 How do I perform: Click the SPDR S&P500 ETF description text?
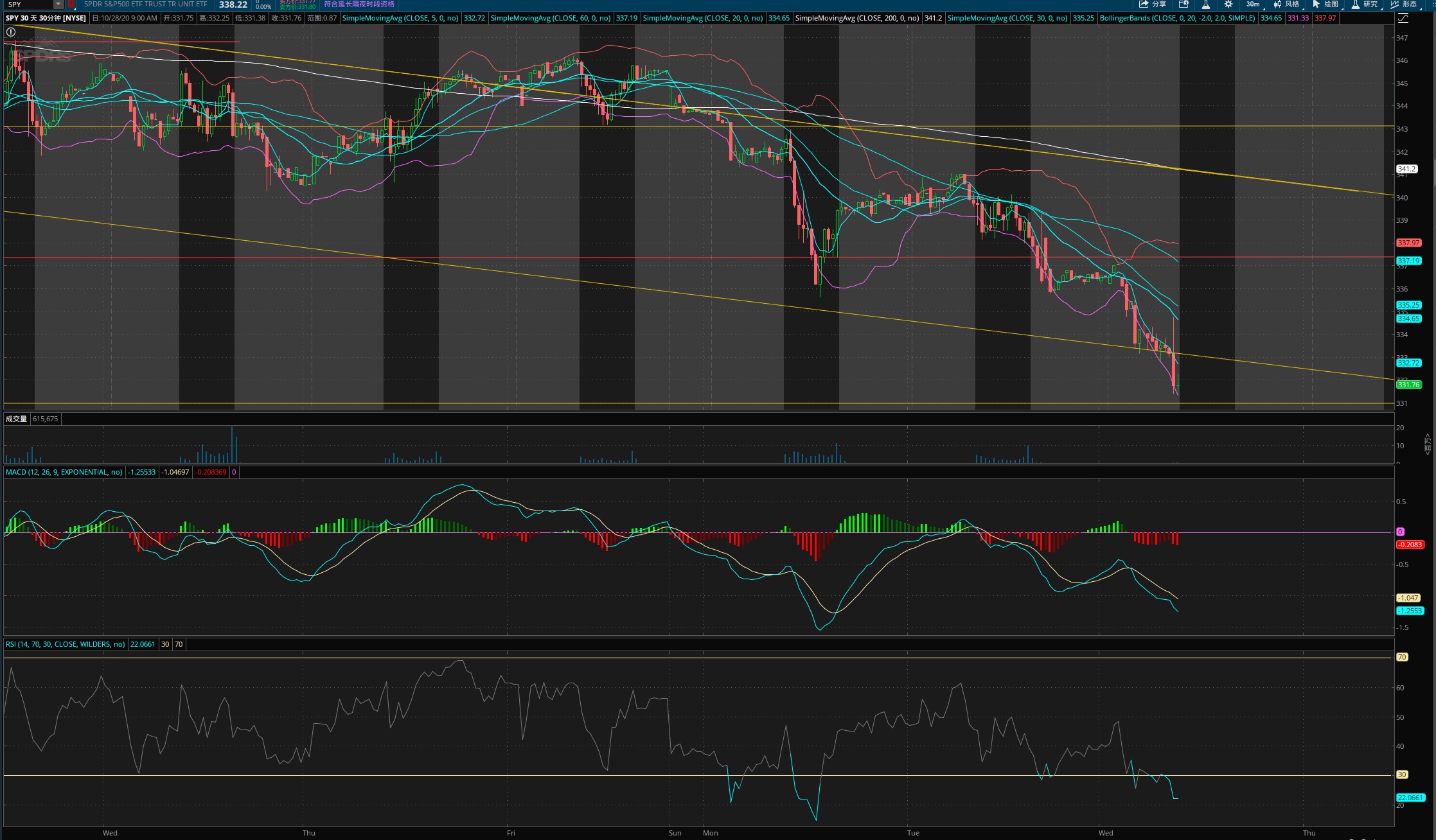146,4
